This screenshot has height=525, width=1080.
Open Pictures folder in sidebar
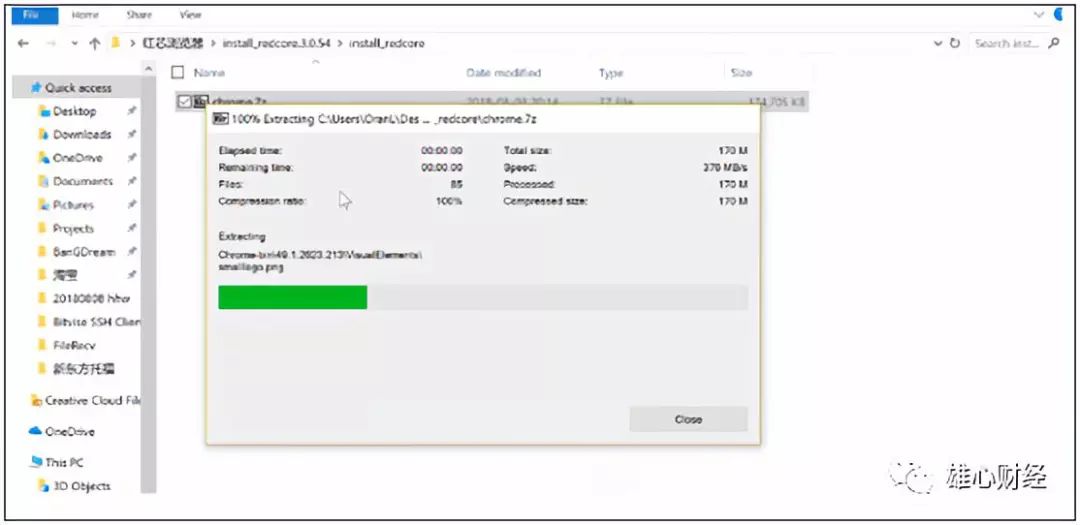73,205
